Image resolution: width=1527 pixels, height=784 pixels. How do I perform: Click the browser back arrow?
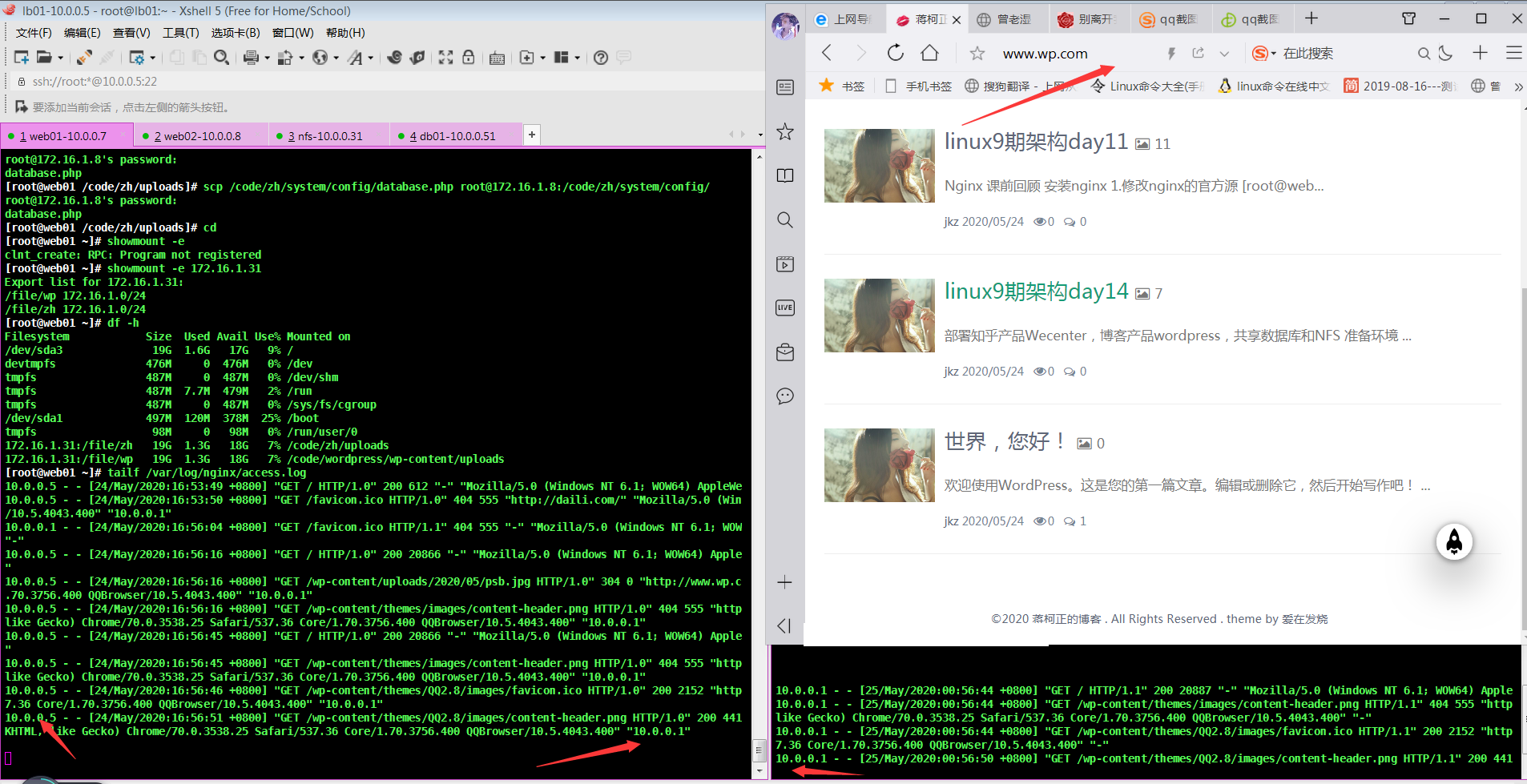click(x=827, y=53)
